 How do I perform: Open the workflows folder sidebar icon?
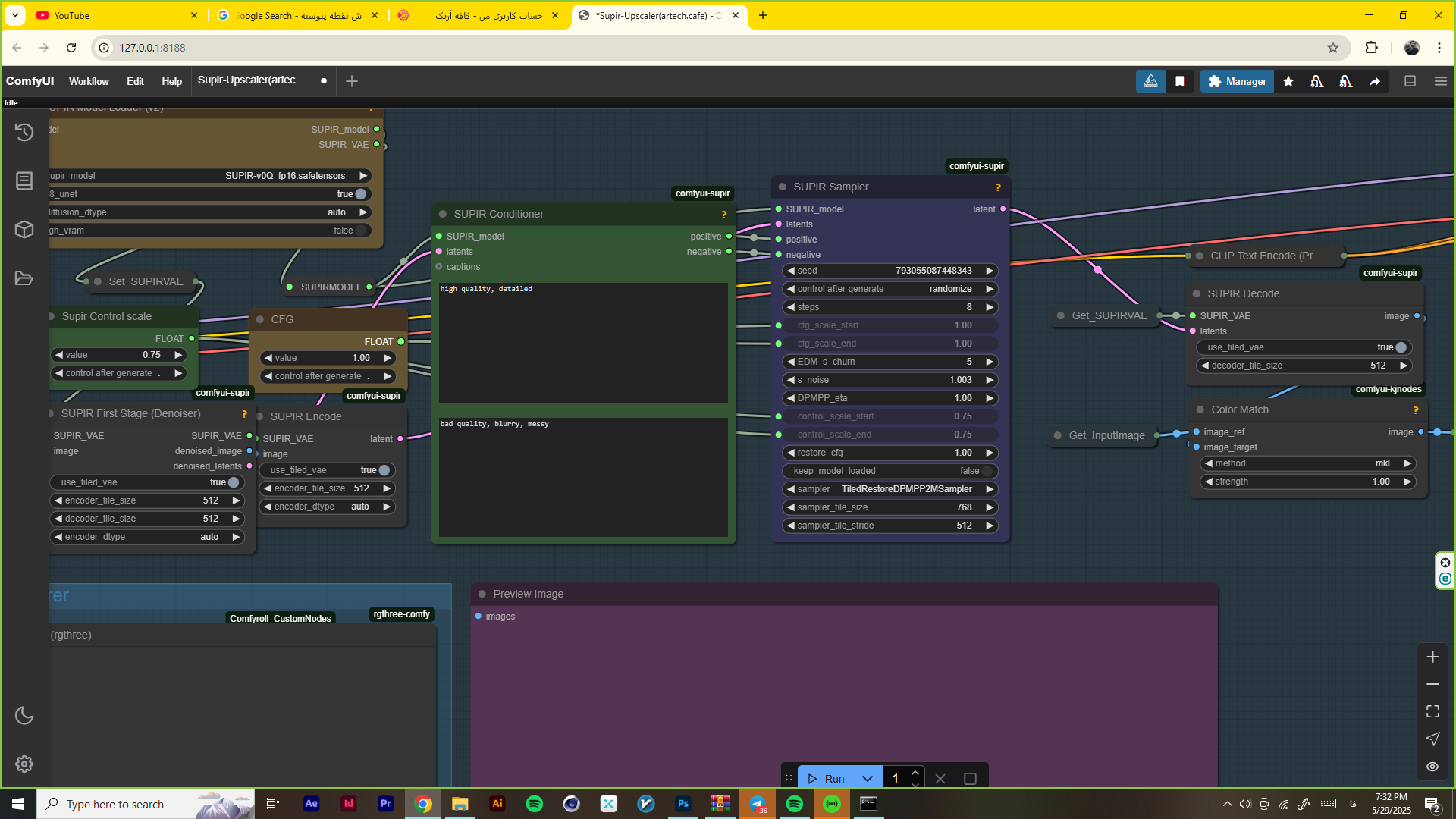pyautogui.click(x=24, y=278)
